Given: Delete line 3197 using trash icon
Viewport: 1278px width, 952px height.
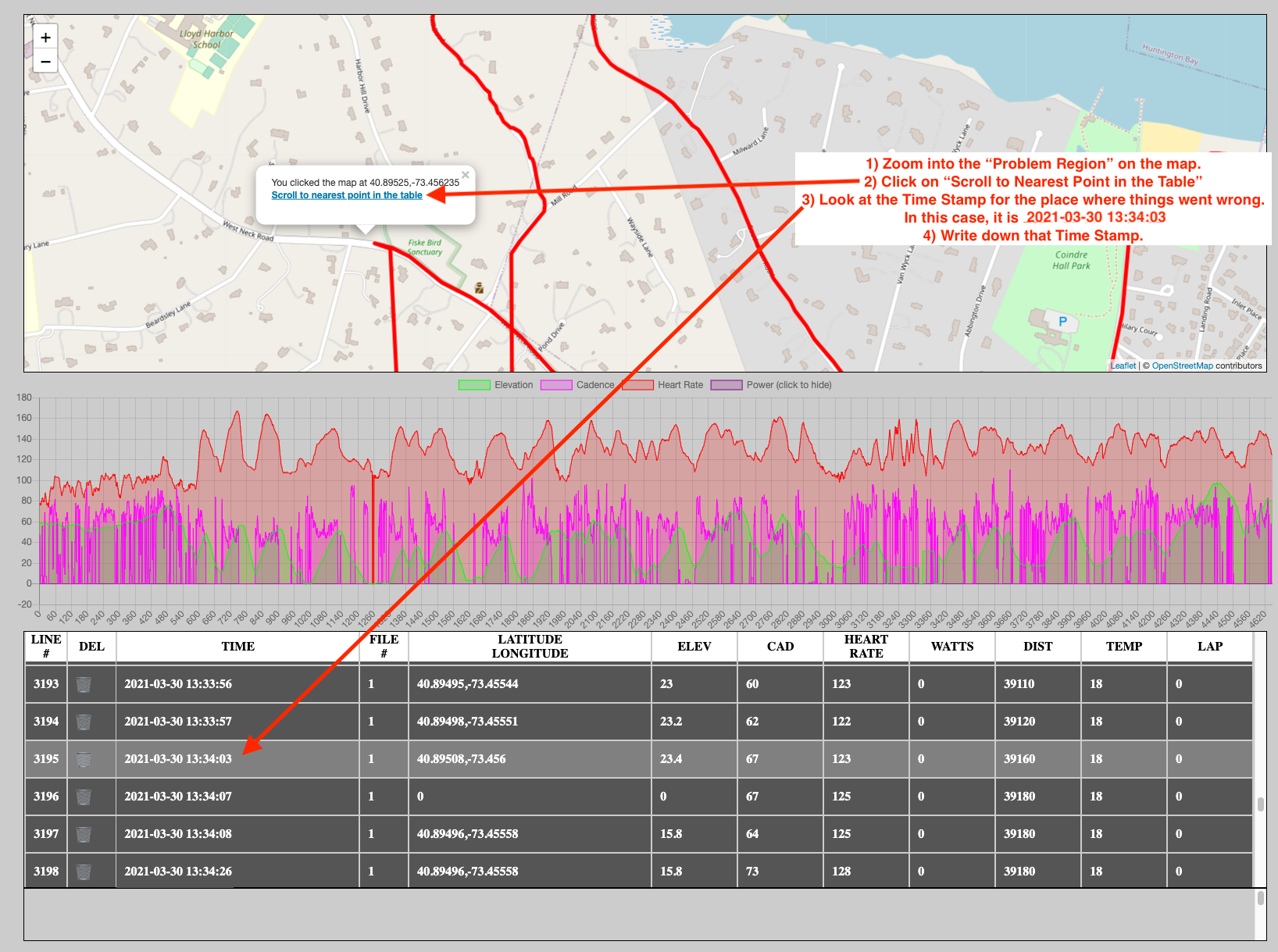Looking at the screenshot, I should point(84,834).
